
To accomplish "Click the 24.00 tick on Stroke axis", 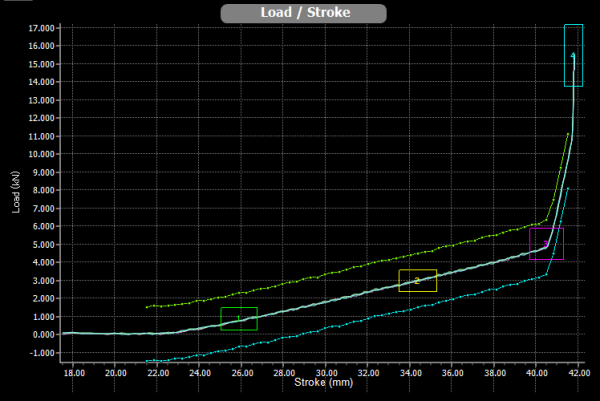I will tap(199, 372).
